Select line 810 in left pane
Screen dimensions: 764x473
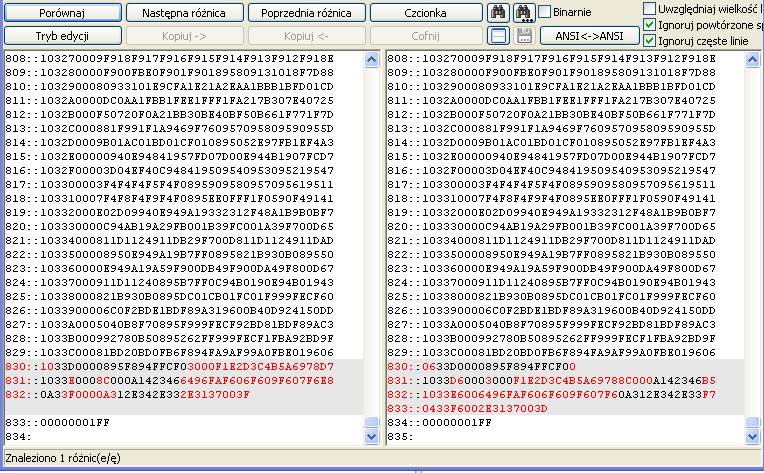(x=170, y=87)
